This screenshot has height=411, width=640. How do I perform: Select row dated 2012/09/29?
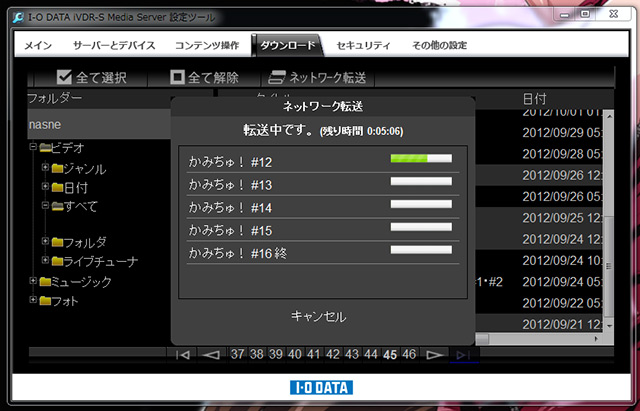pyautogui.click(x=561, y=133)
